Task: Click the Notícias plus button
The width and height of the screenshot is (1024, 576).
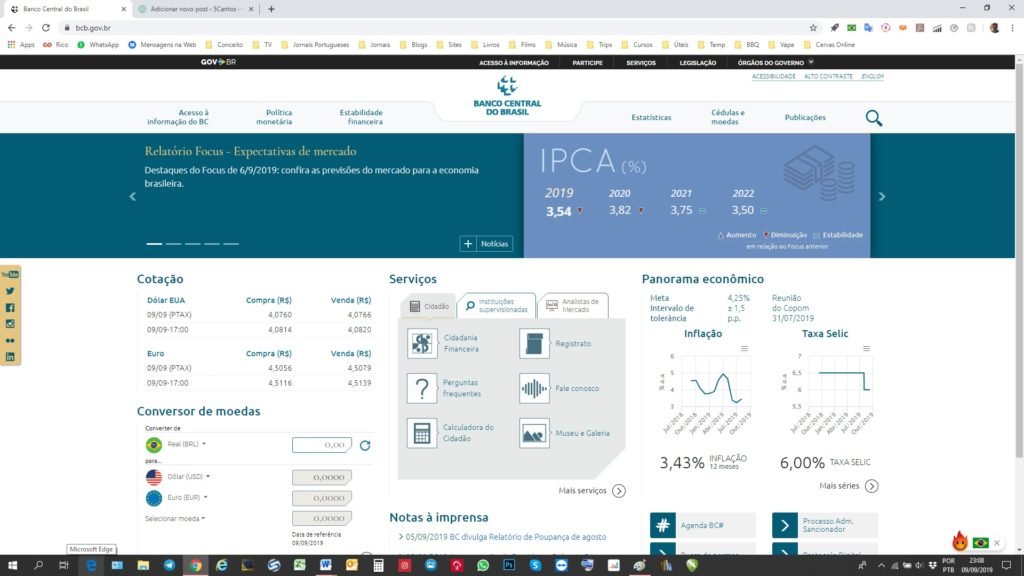Action: click(486, 244)
